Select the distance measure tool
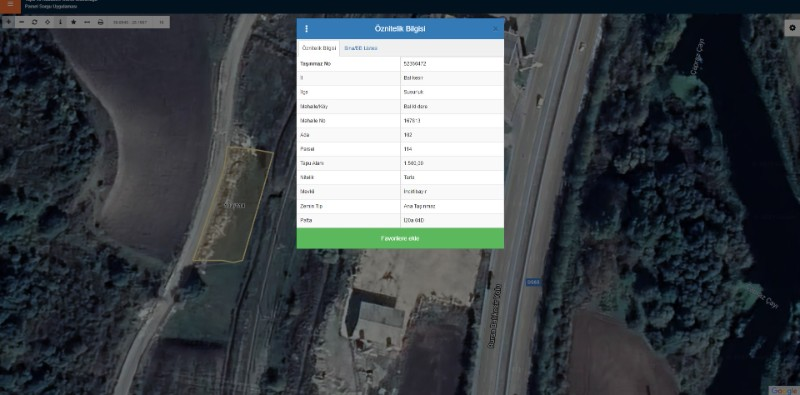This screenshot has width=800, height=395. (87, 22)
